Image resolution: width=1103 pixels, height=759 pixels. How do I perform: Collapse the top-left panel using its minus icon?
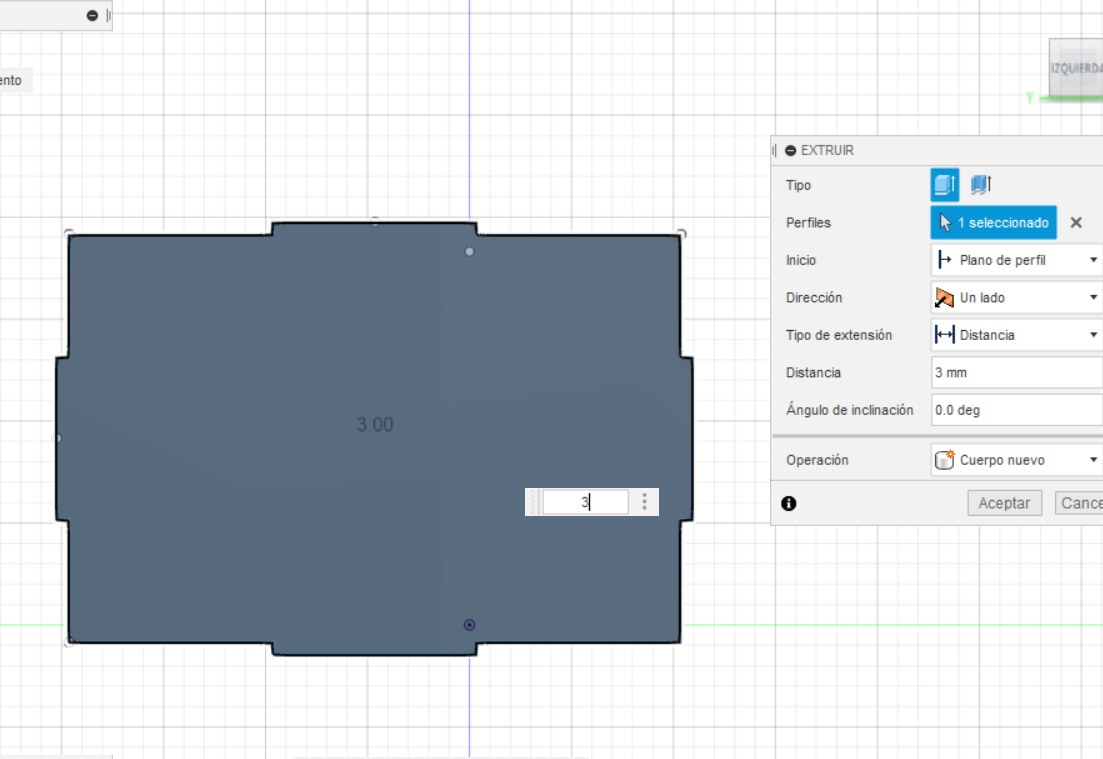92,15
